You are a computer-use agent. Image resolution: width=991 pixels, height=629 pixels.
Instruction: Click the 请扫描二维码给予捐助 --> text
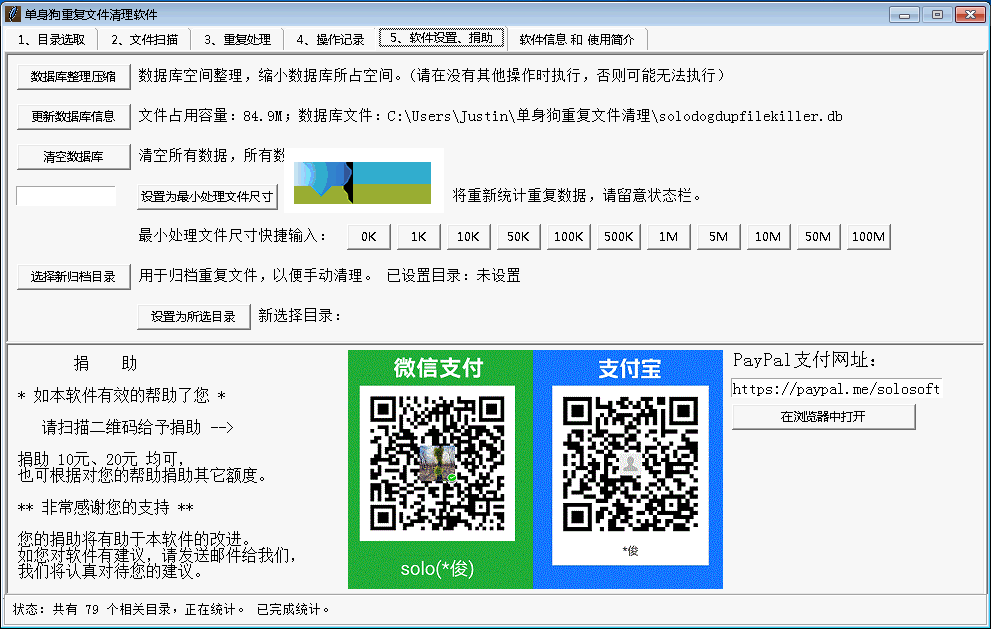[138, 427]
